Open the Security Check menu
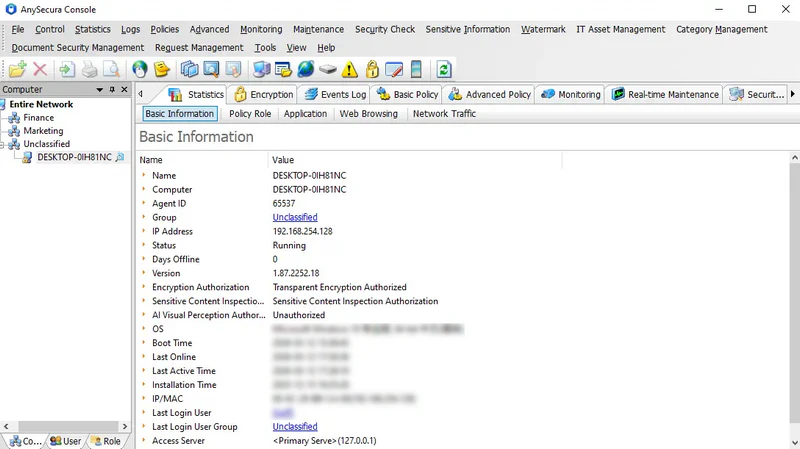The height and width of the screenshot is (449, 800). [385, 30]
